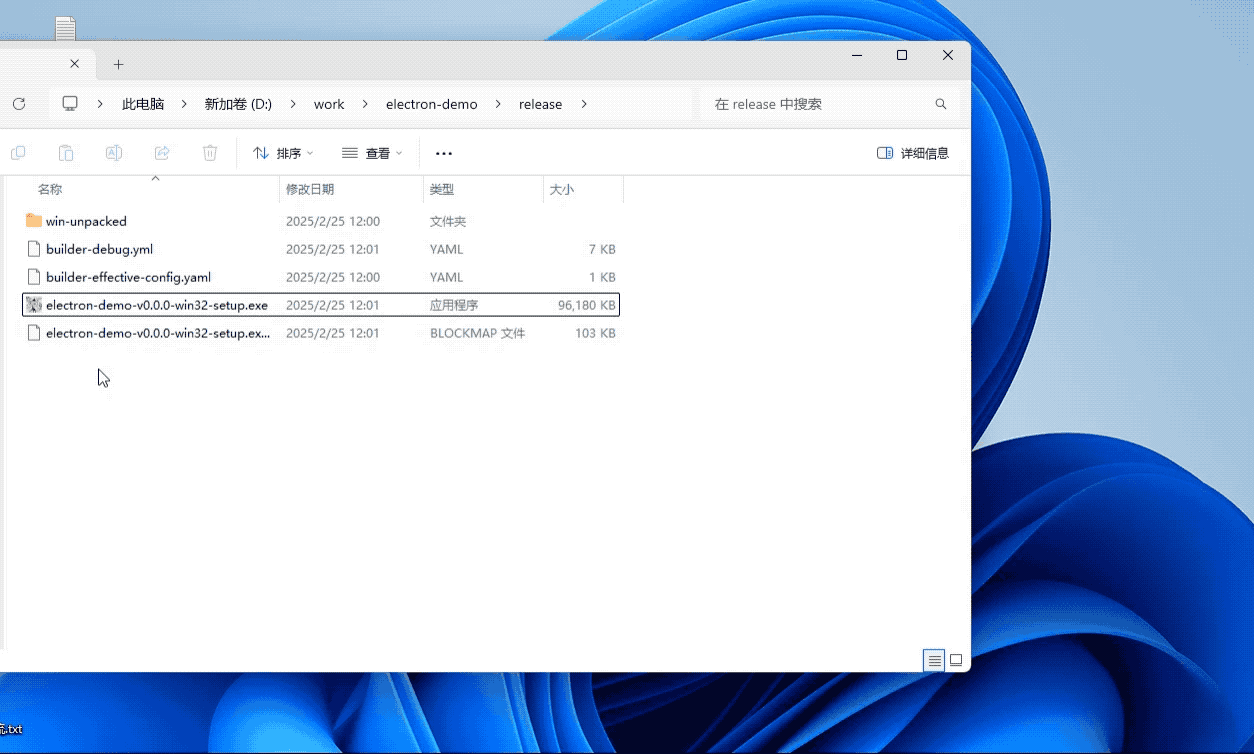Switch to large thumbnails view icon
Viewport: 1254px width, 754px height.
956,661
